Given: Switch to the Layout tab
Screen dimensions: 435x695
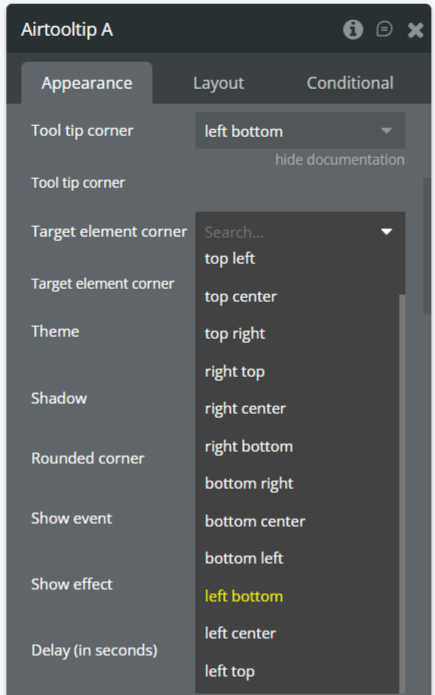Looking at the screenshot, I should pos(219,83).
